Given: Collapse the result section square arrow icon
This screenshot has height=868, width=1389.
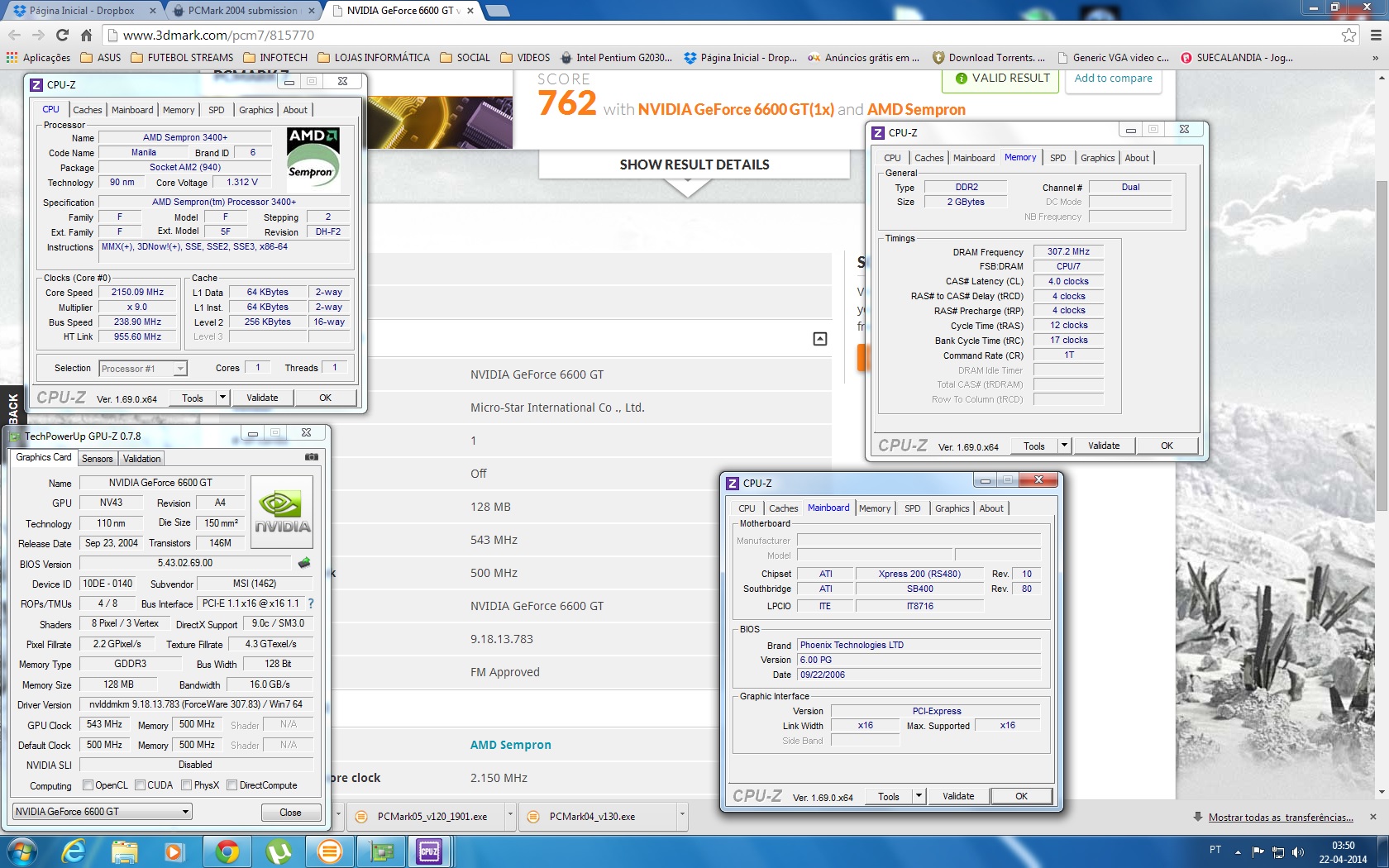Looking at the screenshot, I should pyautogui.click(x=820, y=339).
